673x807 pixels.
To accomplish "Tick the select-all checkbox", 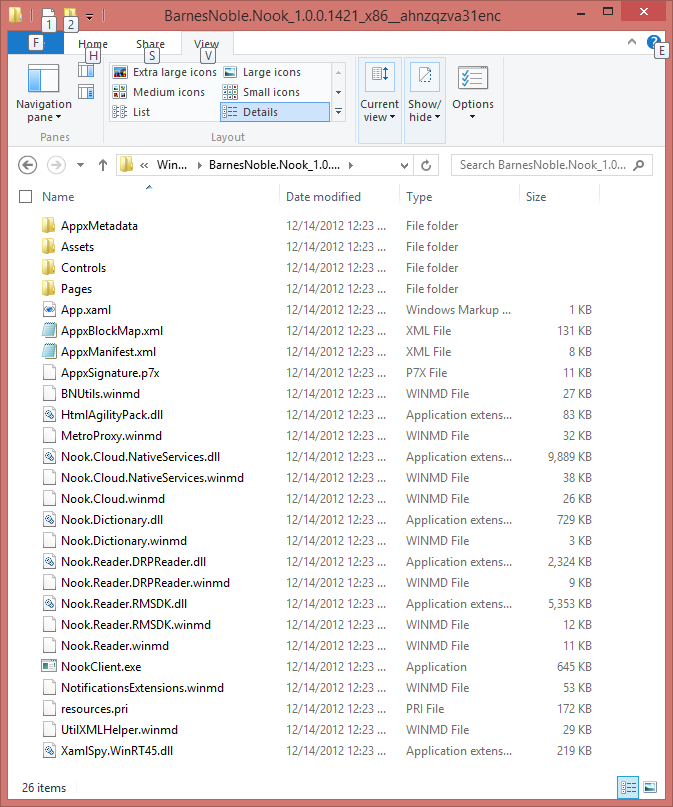I will pyautogui.click(x=26, y=197).
